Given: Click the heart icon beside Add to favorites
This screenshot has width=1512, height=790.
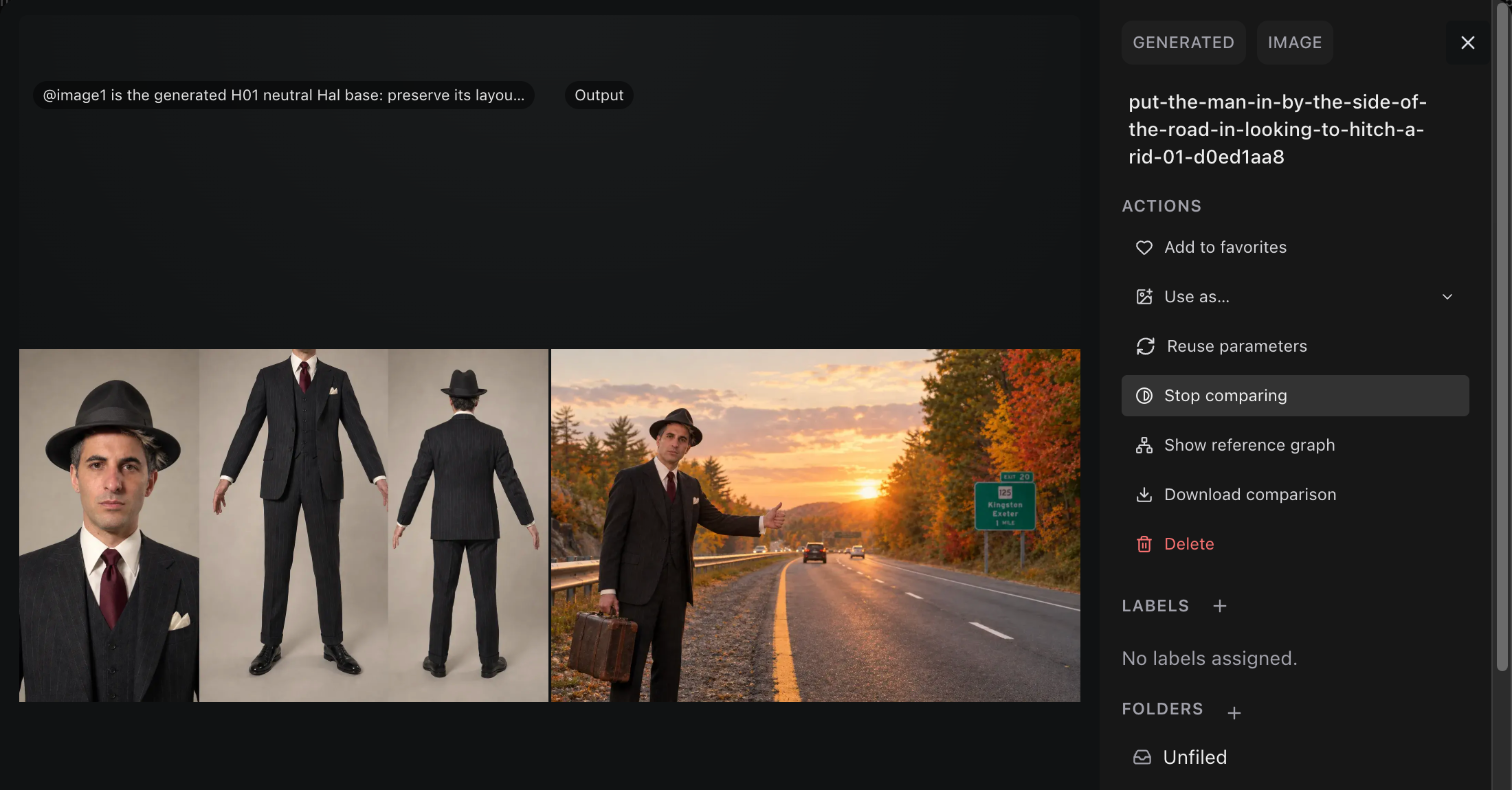Looking at the screenshot, I should pos(1144,247).
